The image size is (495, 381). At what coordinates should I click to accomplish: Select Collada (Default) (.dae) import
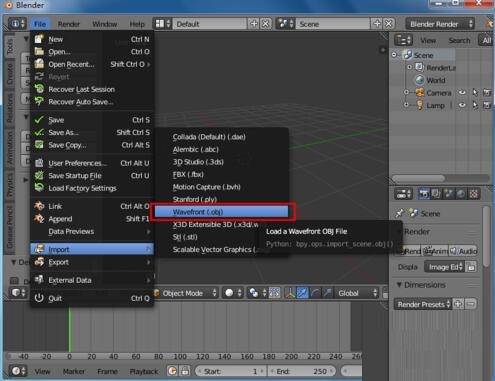pos(221,137)
